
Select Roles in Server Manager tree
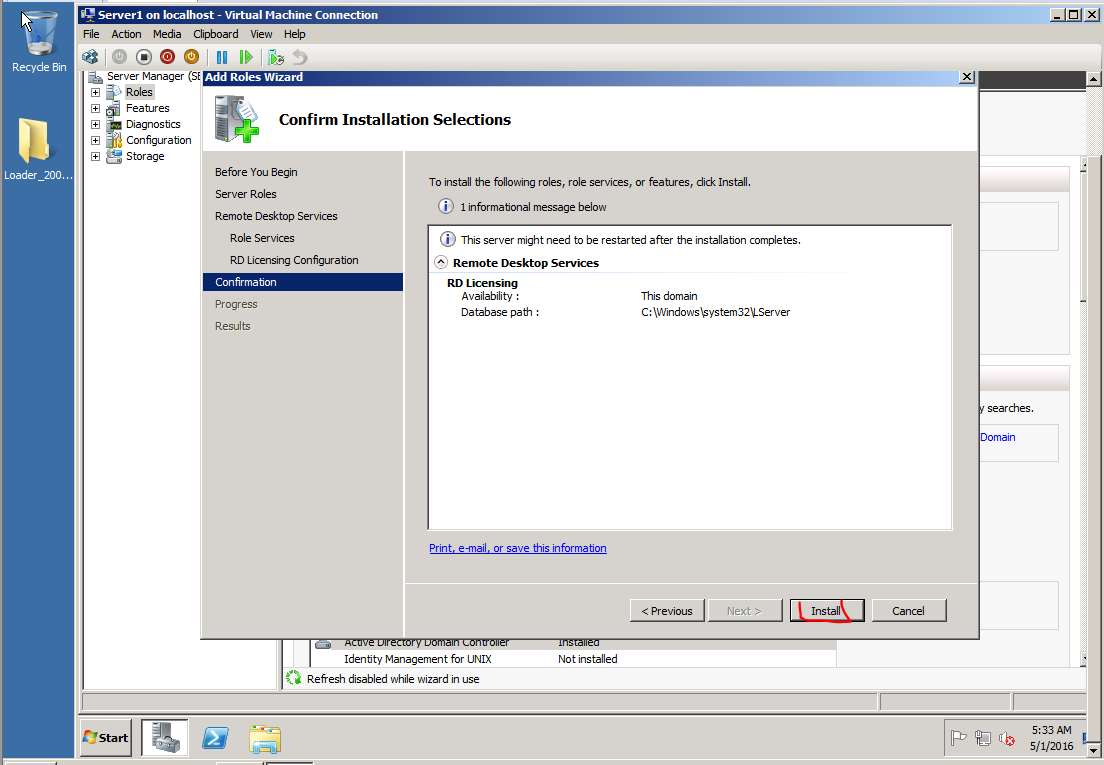[139, 92]
